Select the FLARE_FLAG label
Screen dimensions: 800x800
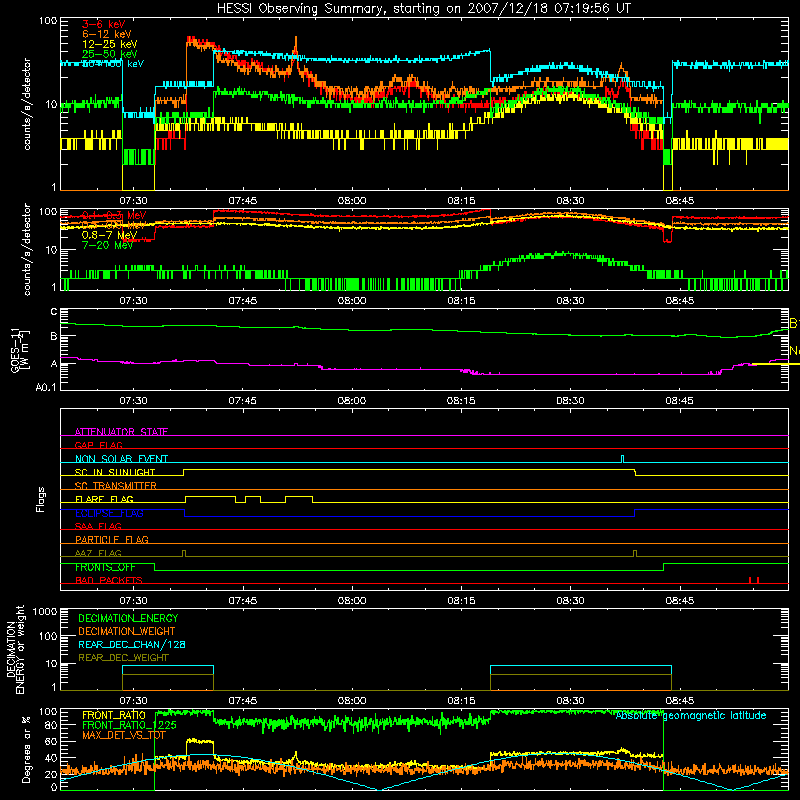click(104, 499)
